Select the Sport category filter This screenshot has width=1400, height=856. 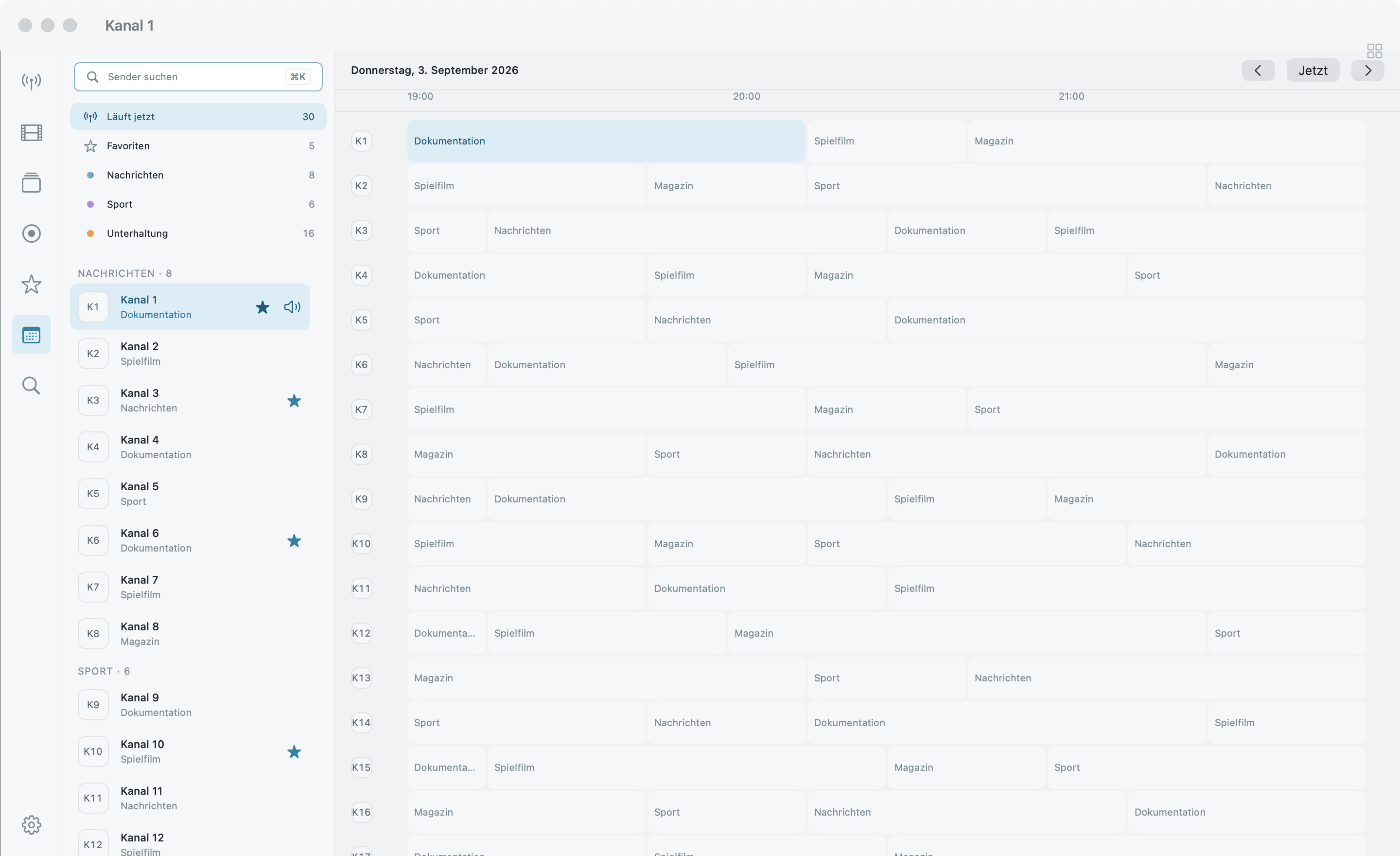pyautogui.click(x=198, y=204)
